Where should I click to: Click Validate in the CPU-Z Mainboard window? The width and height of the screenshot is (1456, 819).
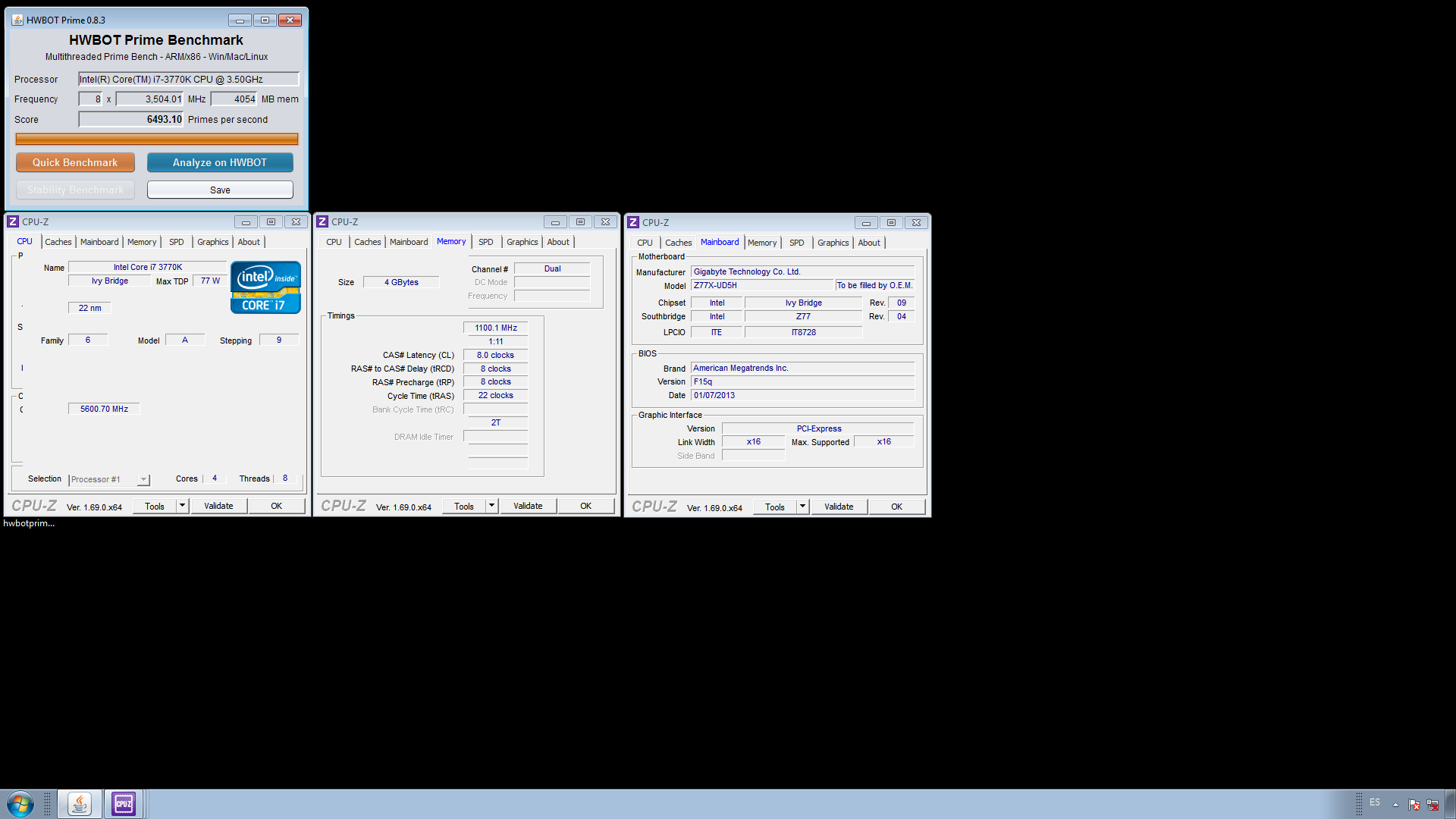[839, 507]
